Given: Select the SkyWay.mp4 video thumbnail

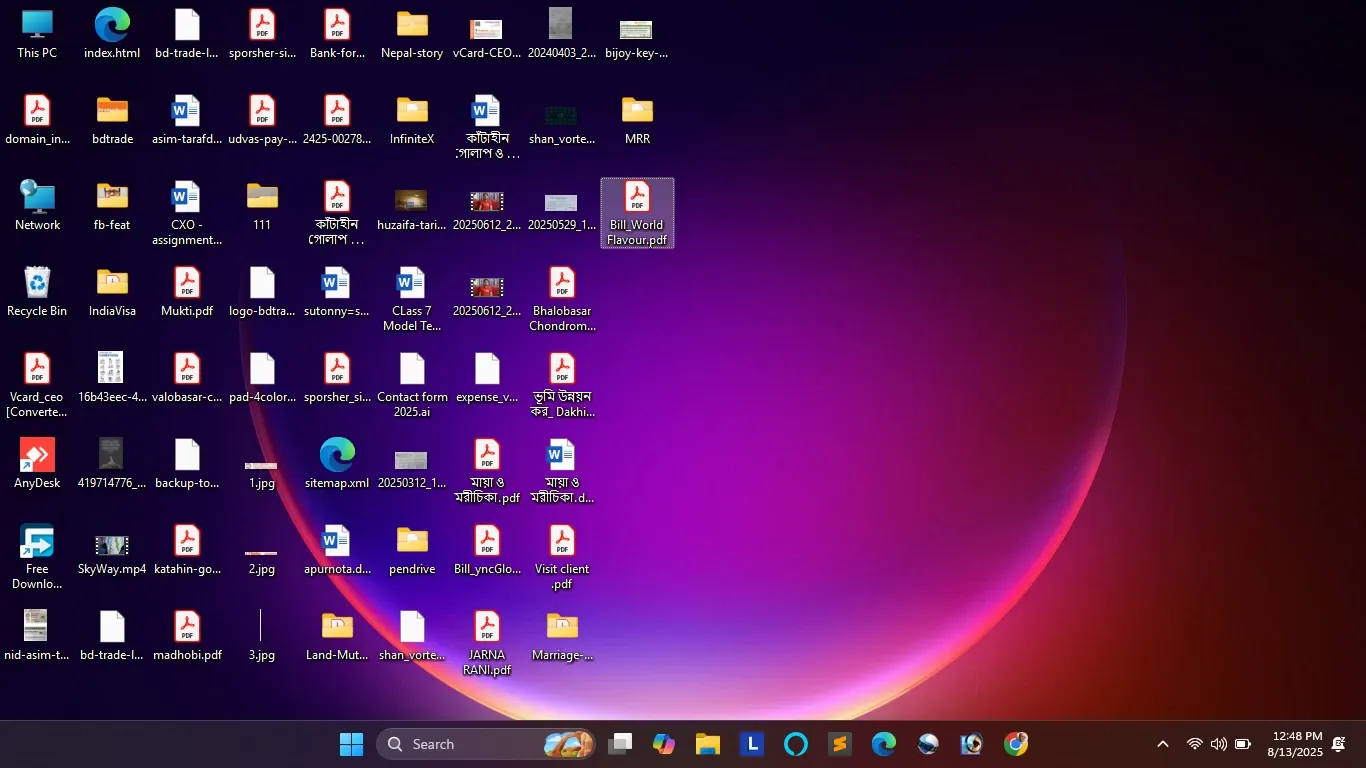Looking at the screenshot, I should [x=112, y=545].
